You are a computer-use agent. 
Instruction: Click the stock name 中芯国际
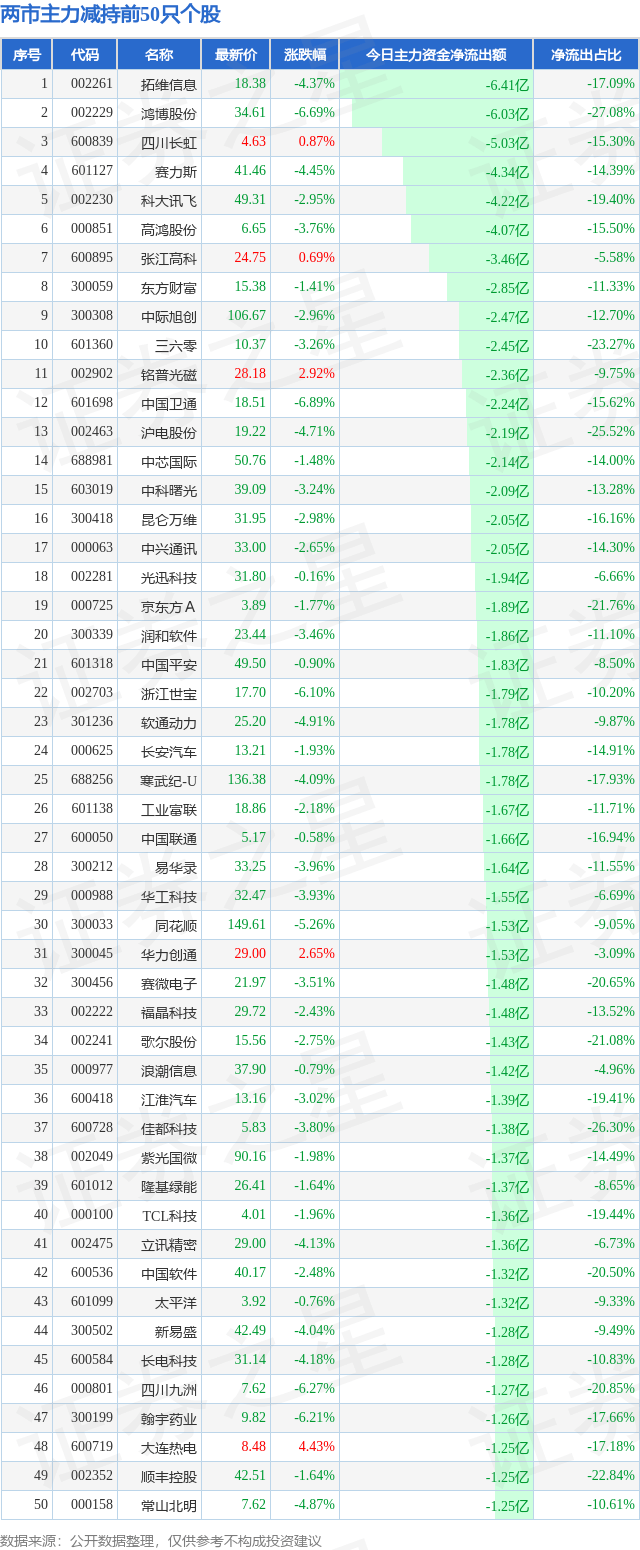point(169,461)
